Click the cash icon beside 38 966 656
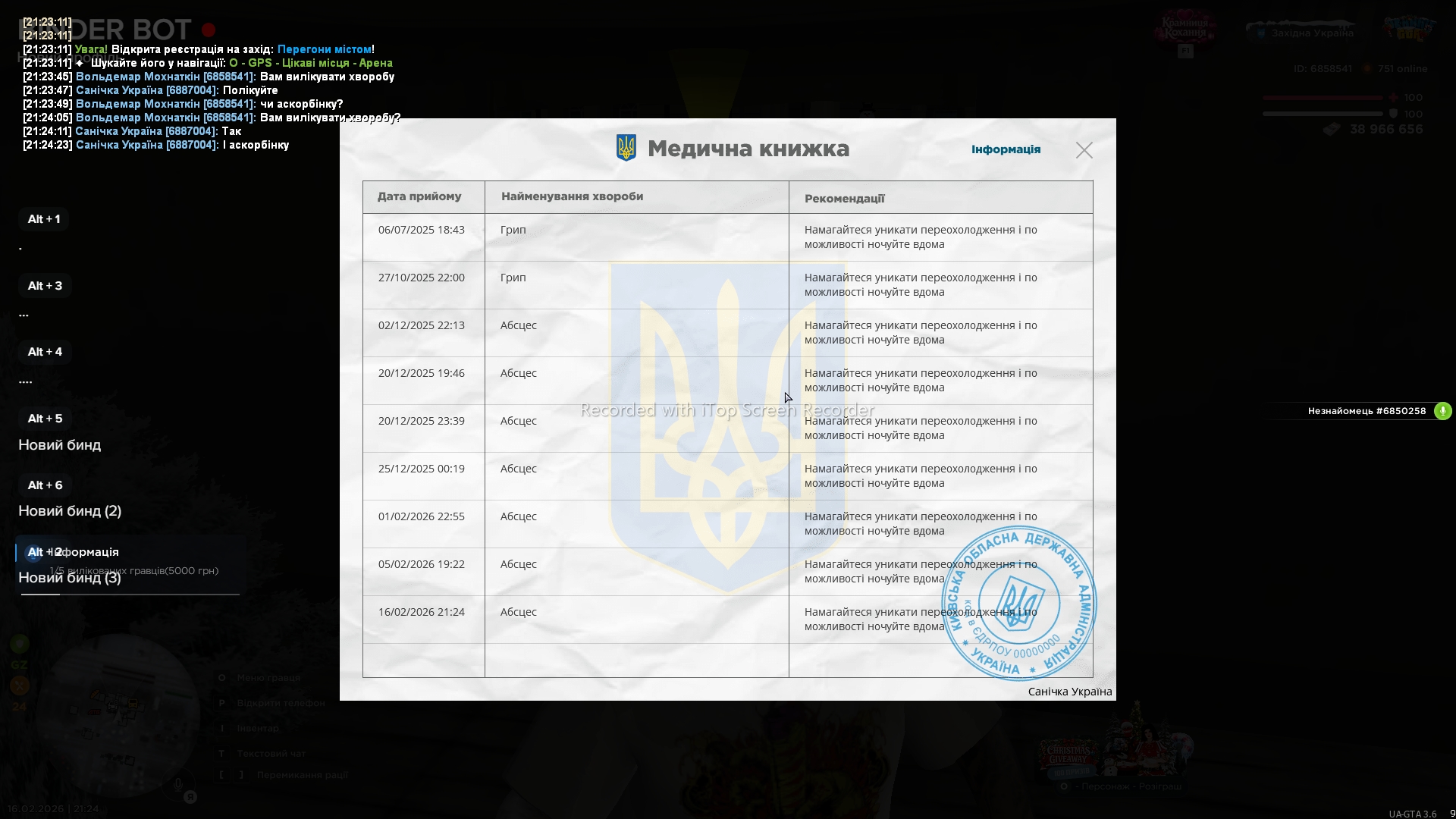This screenshot has width=1456, height=819. pos(1332,130)
